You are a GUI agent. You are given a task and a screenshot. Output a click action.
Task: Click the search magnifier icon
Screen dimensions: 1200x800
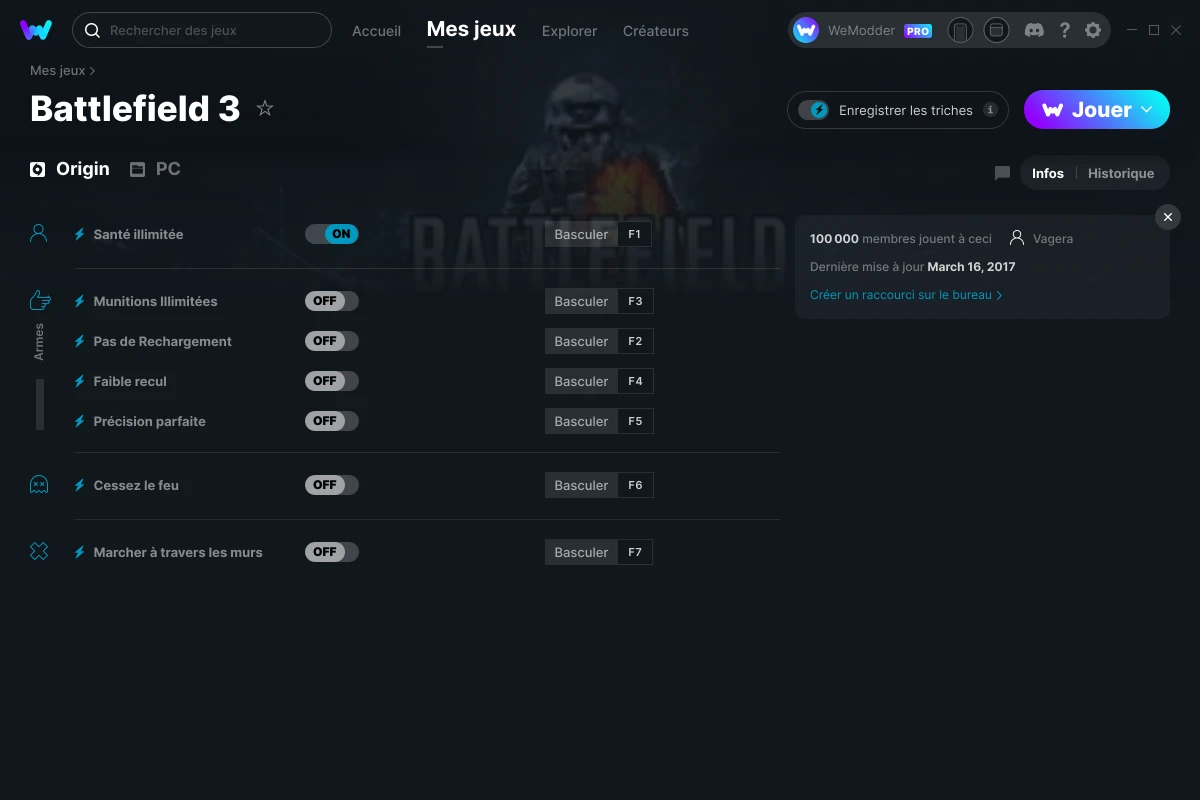tap(92, 30)
